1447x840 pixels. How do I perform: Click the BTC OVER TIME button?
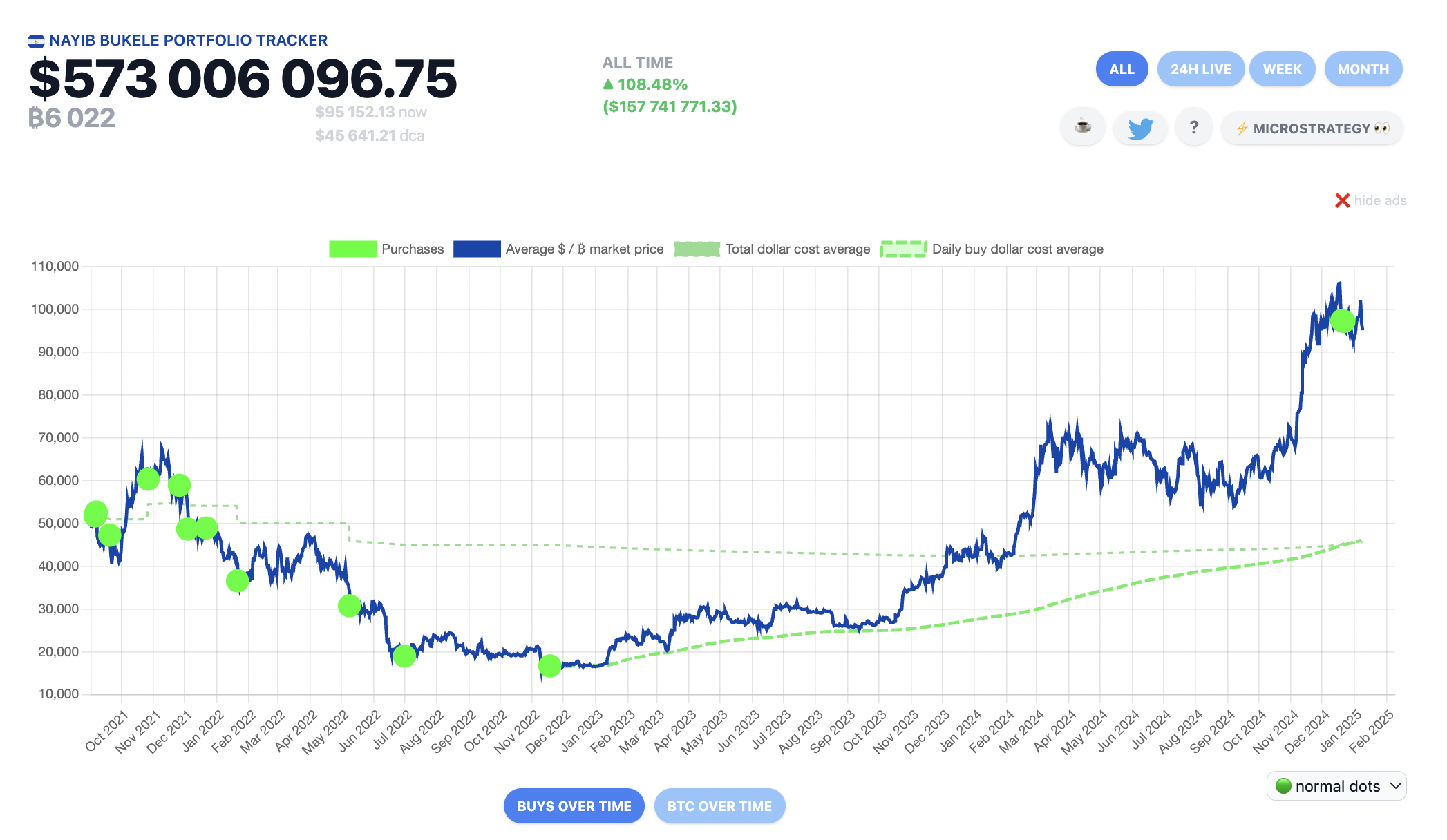pyautogui.click(x=719, y=806)
